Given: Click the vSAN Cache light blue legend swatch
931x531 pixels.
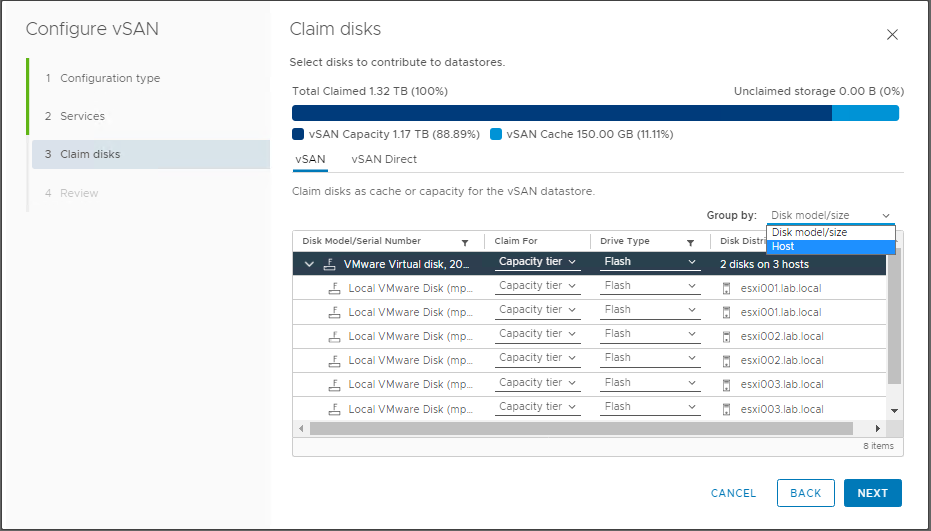Looking at the screenshot, I should tap(496, 134).
